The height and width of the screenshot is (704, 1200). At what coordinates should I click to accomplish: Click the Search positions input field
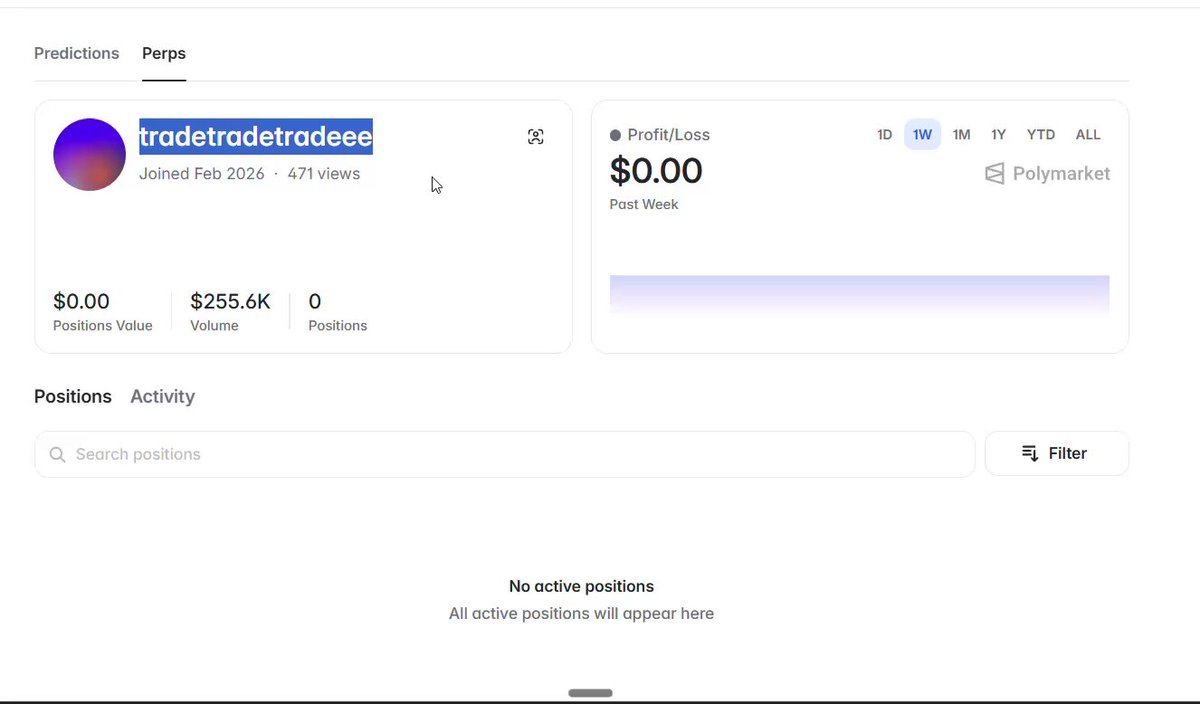[505, 454]
